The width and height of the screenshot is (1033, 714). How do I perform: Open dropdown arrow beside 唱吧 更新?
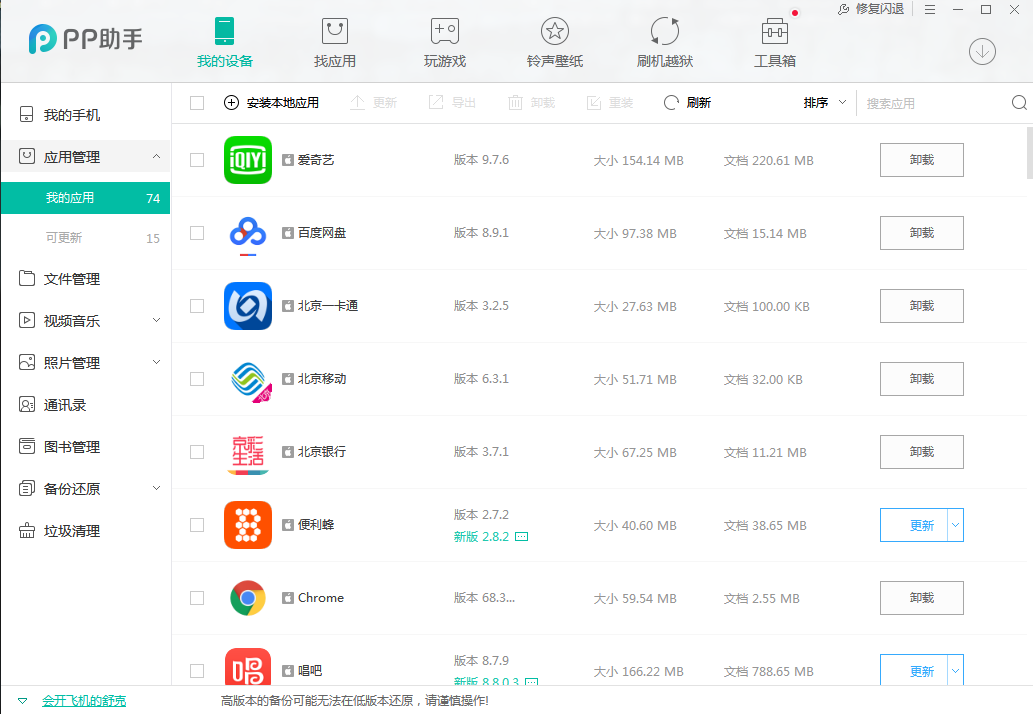tap(955, 670)
